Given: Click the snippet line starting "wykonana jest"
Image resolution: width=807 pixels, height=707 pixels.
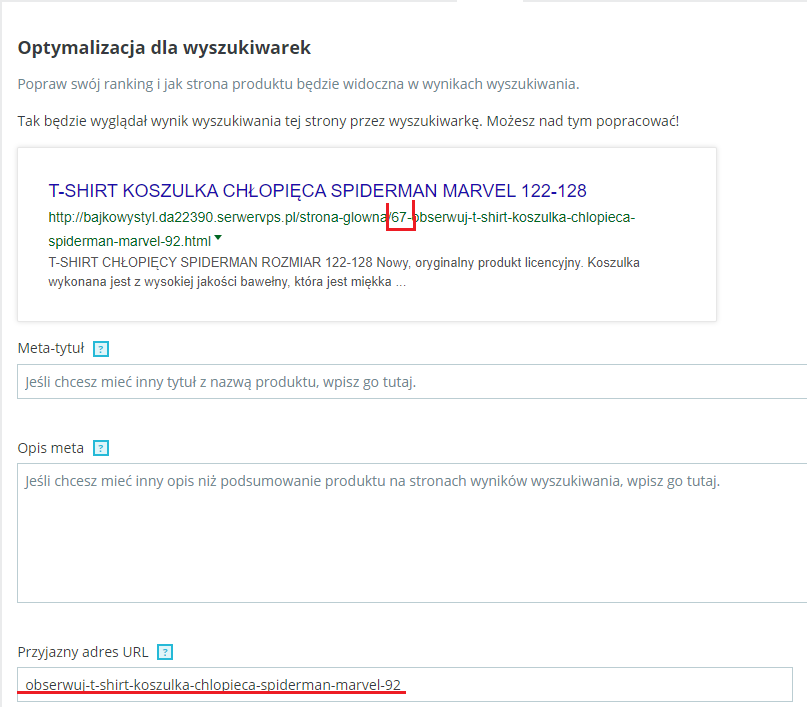Looking at the screenshot, I should tap(226, 282).
